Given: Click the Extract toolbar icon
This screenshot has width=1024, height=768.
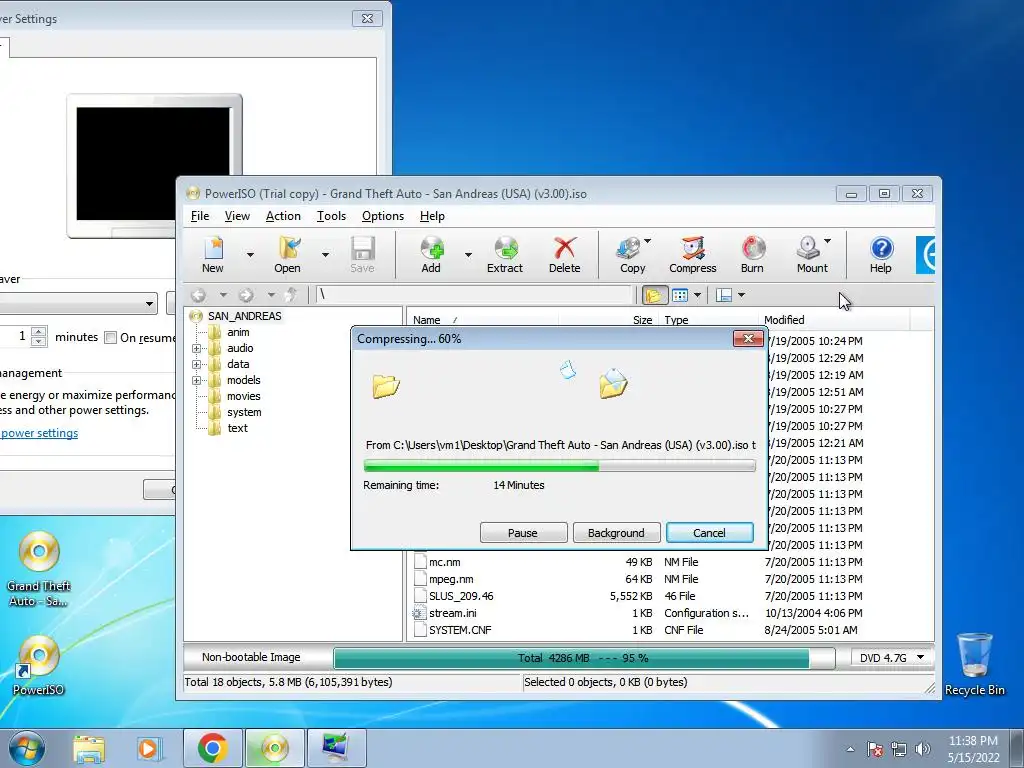Looking at the screenshot, I should pyautogui.click(x=505, y=255).
